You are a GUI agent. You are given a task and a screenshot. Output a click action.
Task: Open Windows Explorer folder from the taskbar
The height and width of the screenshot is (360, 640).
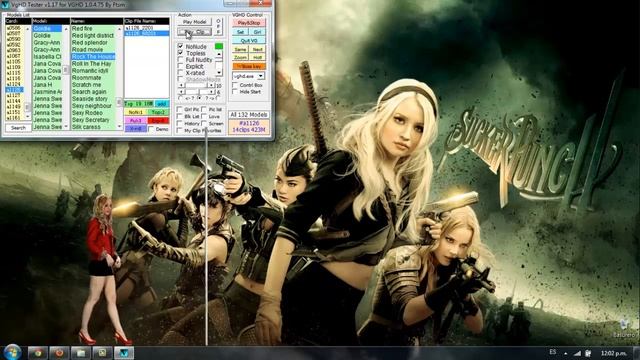tap(81, 353)
